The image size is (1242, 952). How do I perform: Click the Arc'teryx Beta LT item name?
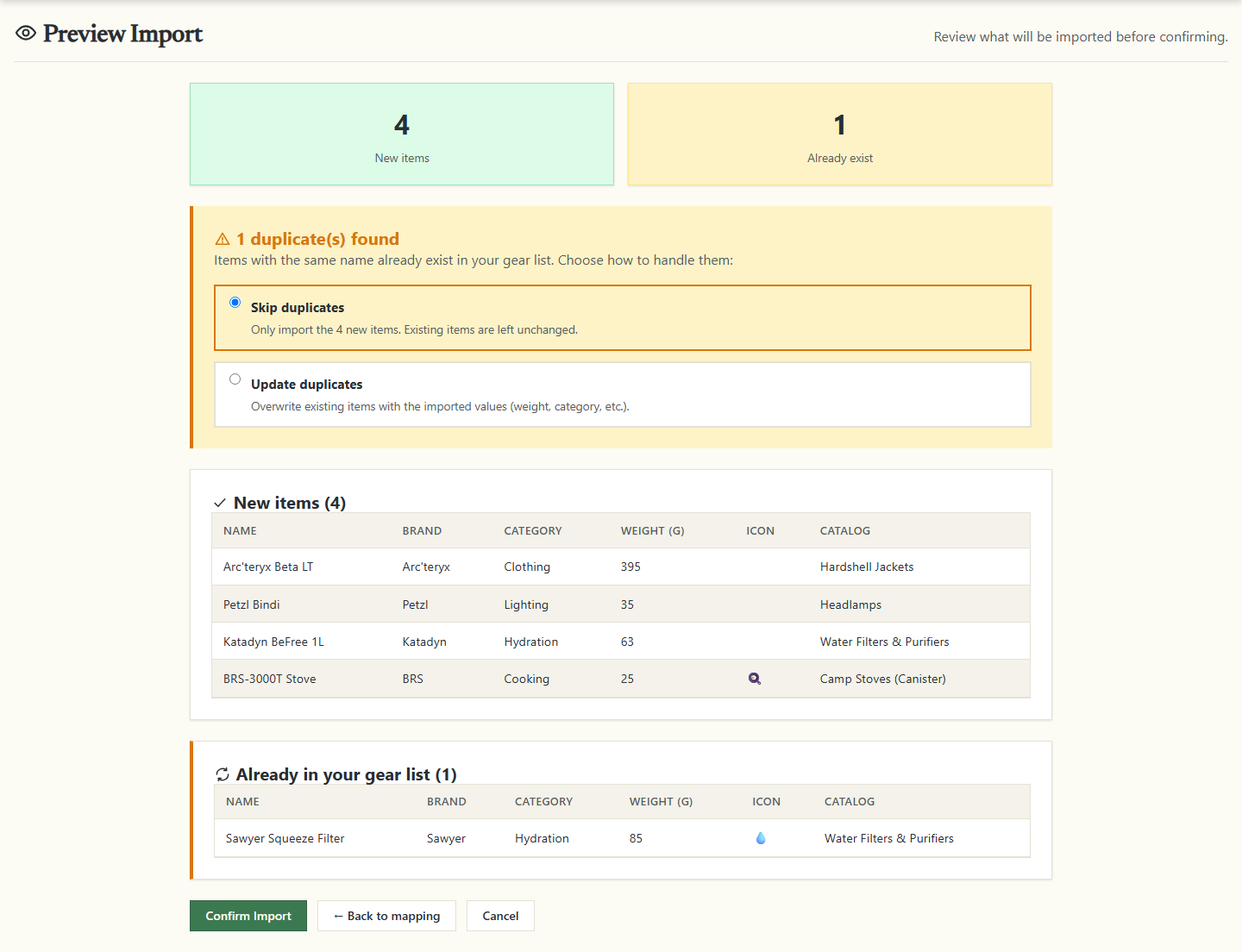click(268, 567)
